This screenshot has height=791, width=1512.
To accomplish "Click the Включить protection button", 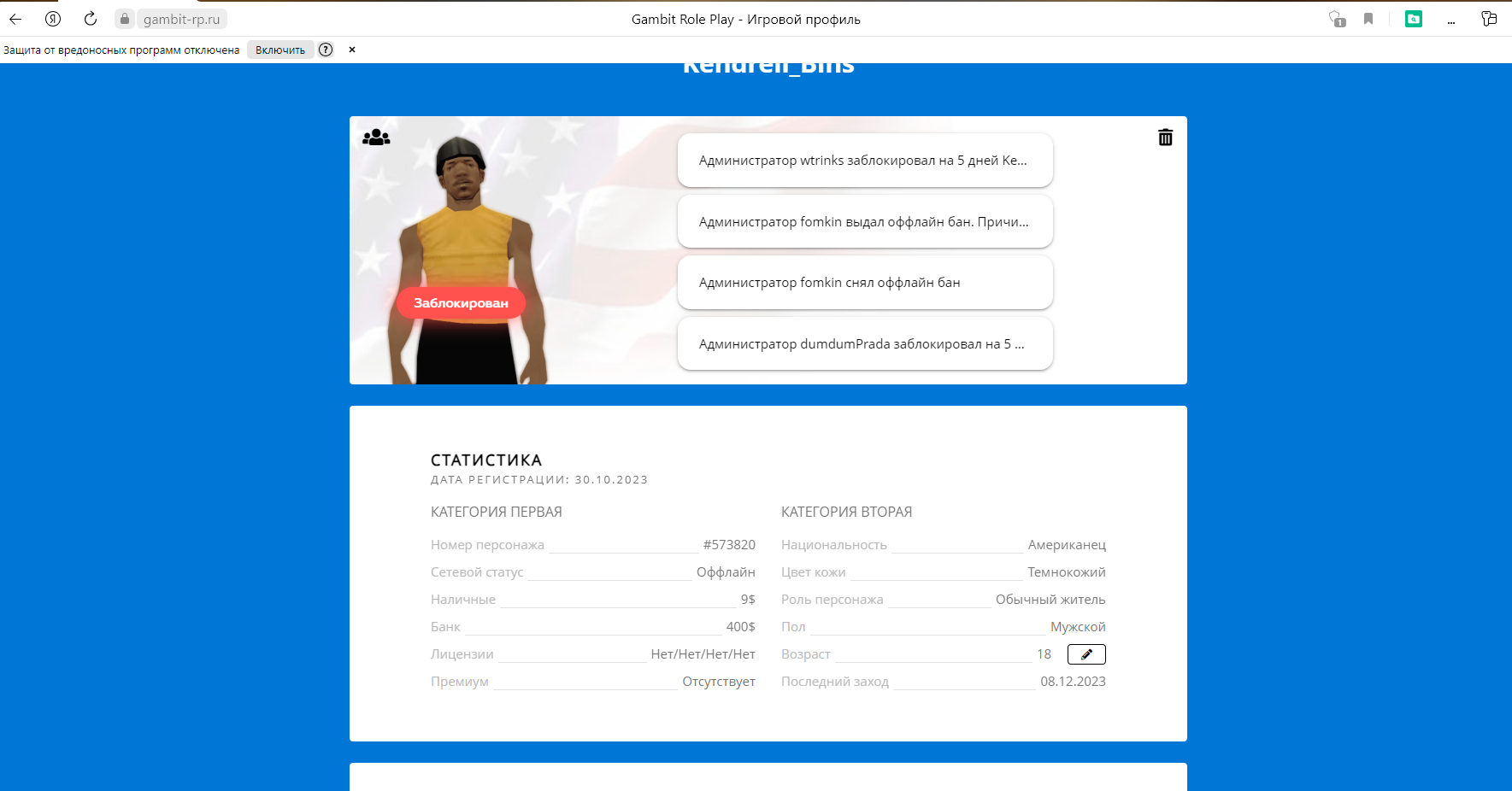I will (280, 50).
